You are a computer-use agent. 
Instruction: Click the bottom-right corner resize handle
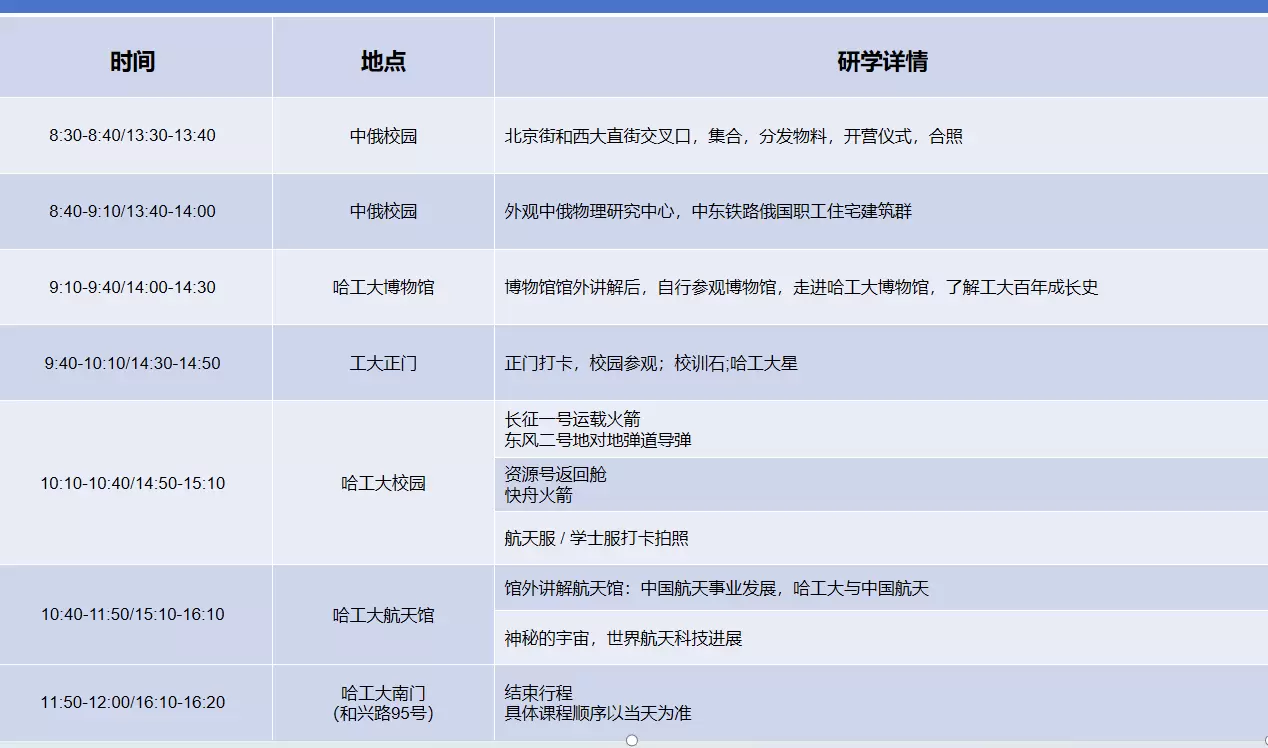tap(1265, 740)
